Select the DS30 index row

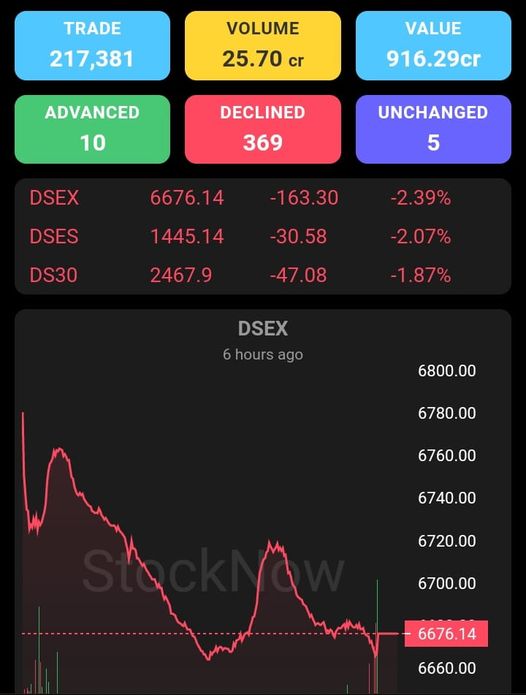(x=263, y=275)
